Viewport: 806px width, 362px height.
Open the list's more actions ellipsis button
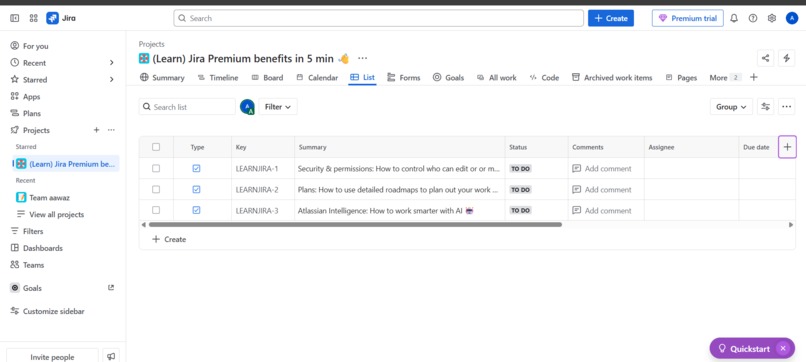(786, 106)
